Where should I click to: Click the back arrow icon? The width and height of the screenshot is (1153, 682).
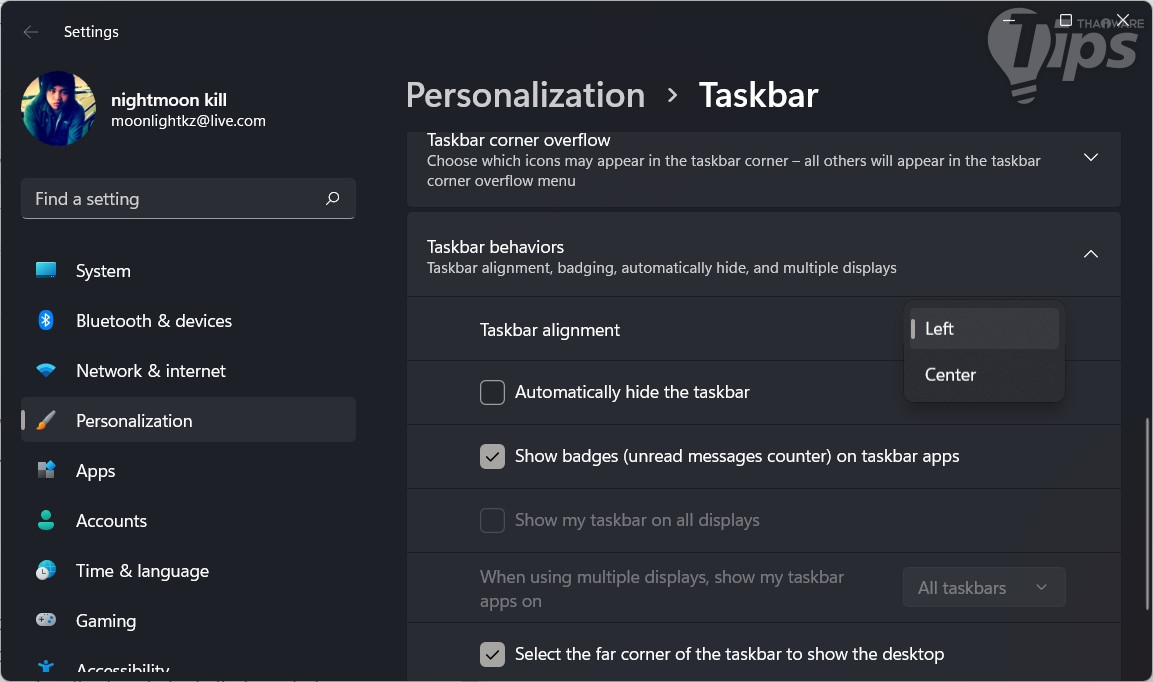click(31, 32)
